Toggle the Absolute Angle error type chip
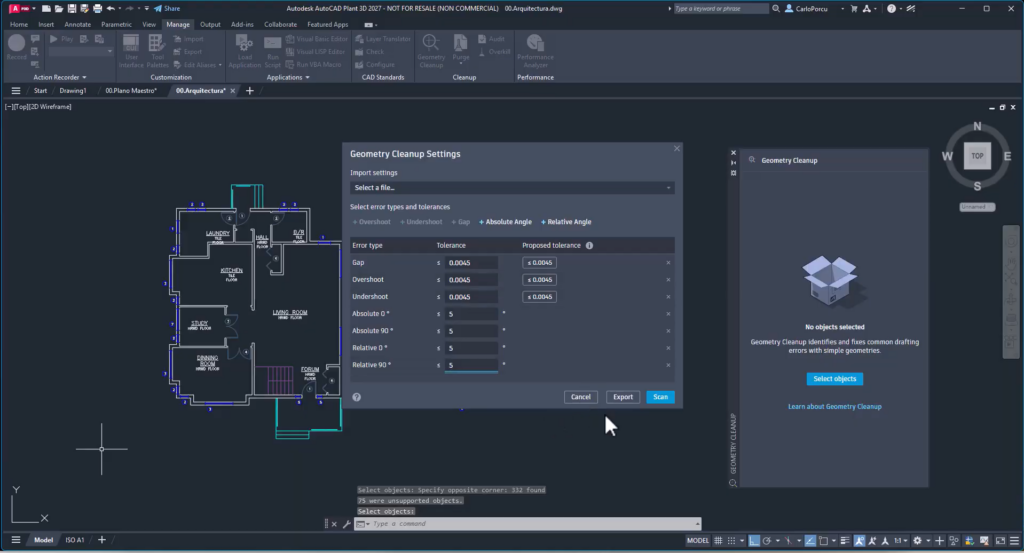The width and height of the screenshot is (1024, 553). click(505, 222)
